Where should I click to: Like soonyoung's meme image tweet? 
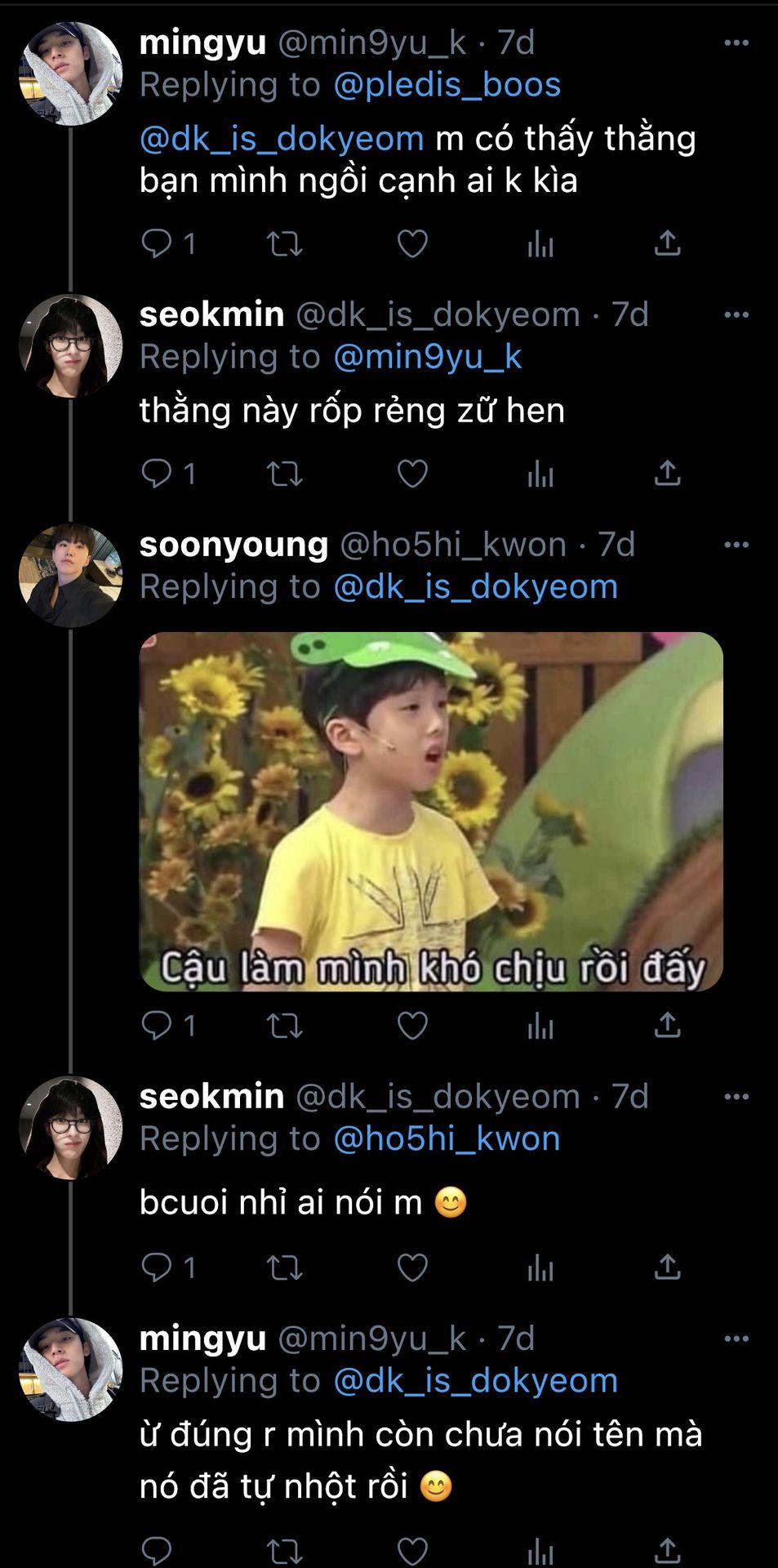pos(412,1025)
